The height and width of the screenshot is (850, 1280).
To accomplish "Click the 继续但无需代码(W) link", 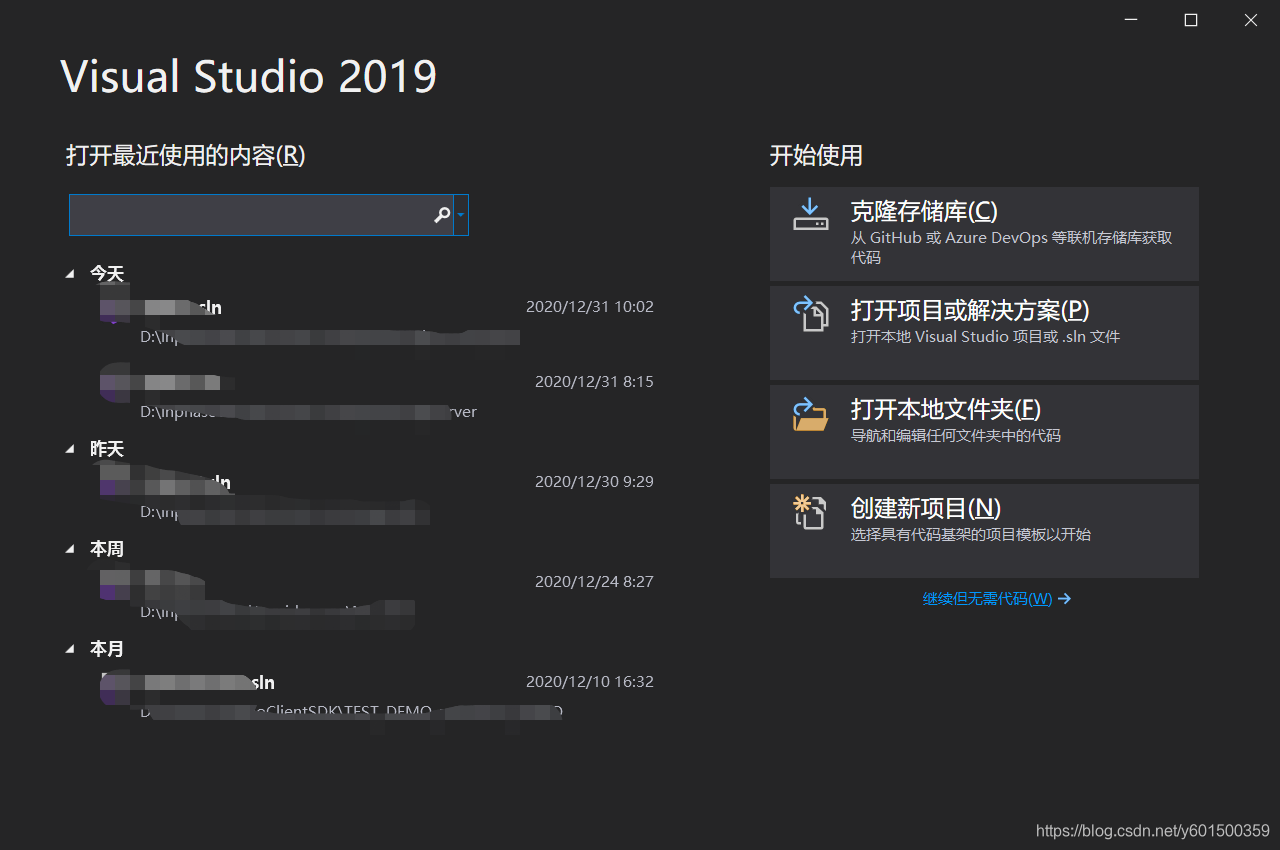I will (x=997, y=599).
